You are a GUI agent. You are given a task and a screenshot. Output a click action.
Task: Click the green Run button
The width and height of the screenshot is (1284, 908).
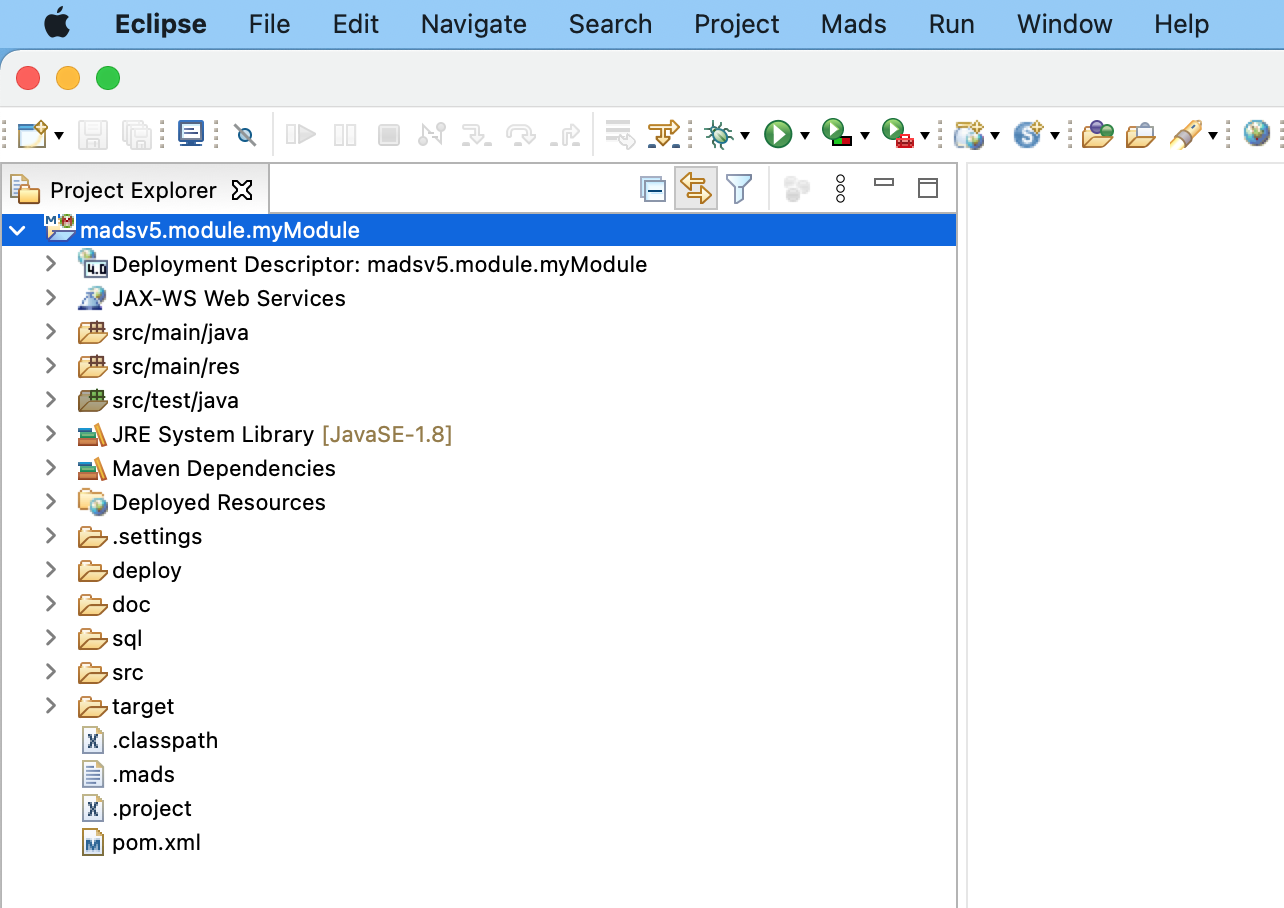pos(777,134)
